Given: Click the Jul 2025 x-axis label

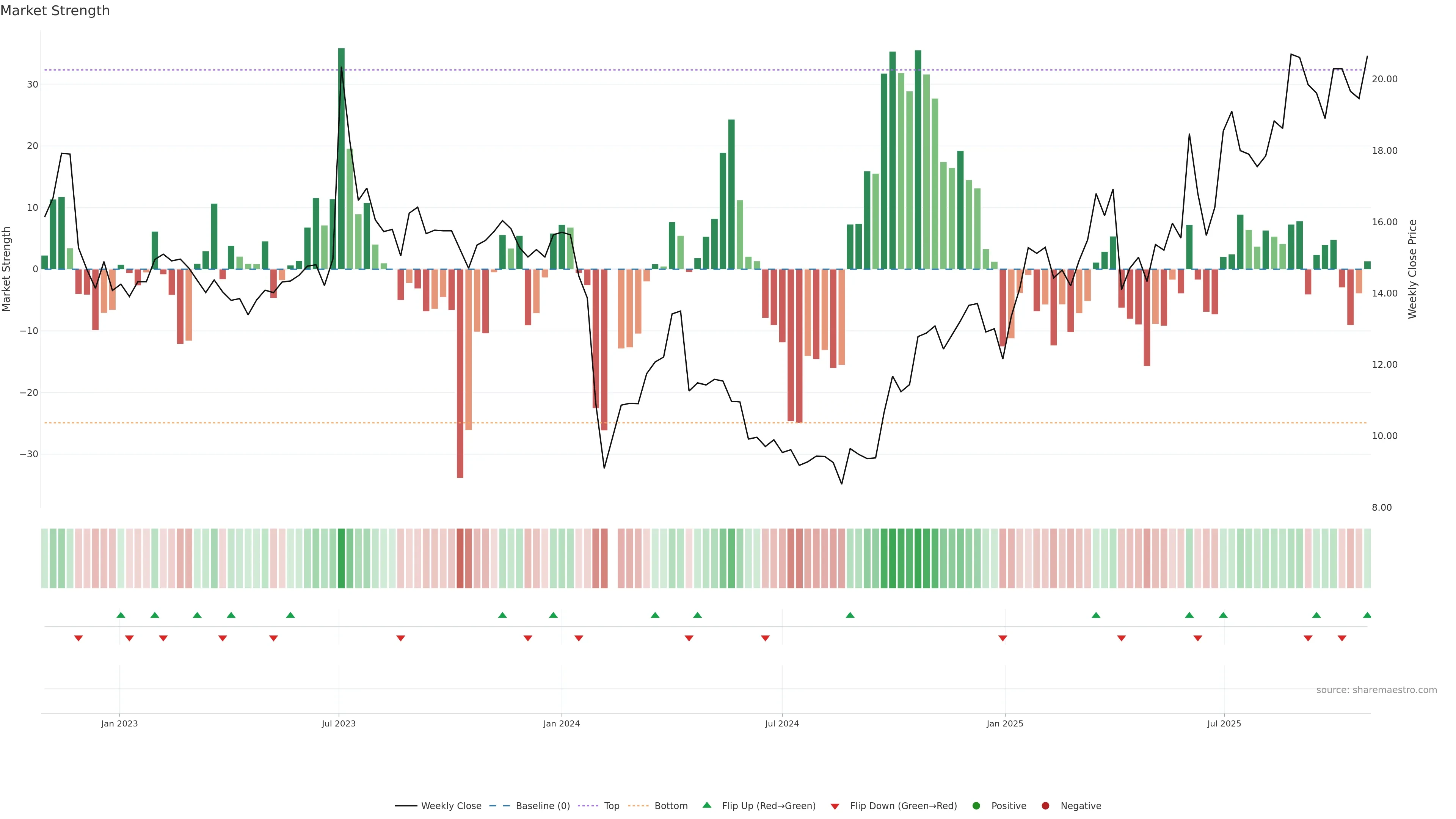Looking at the screenshot, I should coord(1224,723).
